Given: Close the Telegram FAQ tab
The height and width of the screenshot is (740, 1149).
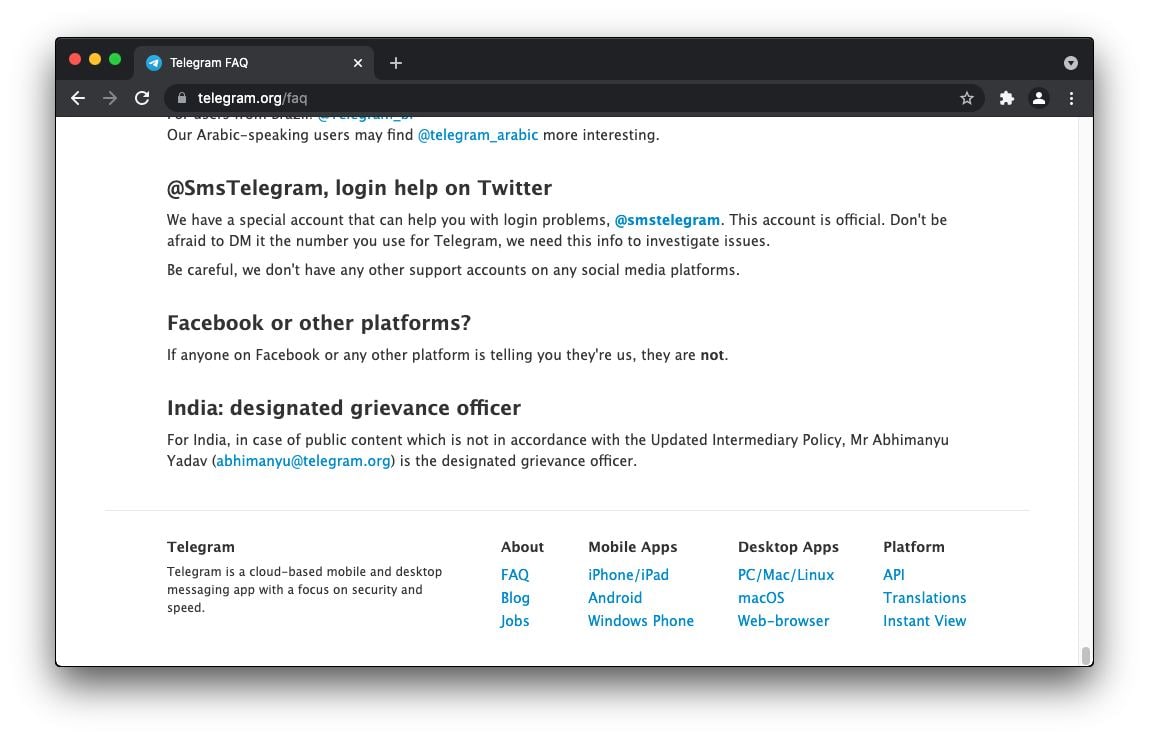Looking at the screenshot, I should (358, 63).
